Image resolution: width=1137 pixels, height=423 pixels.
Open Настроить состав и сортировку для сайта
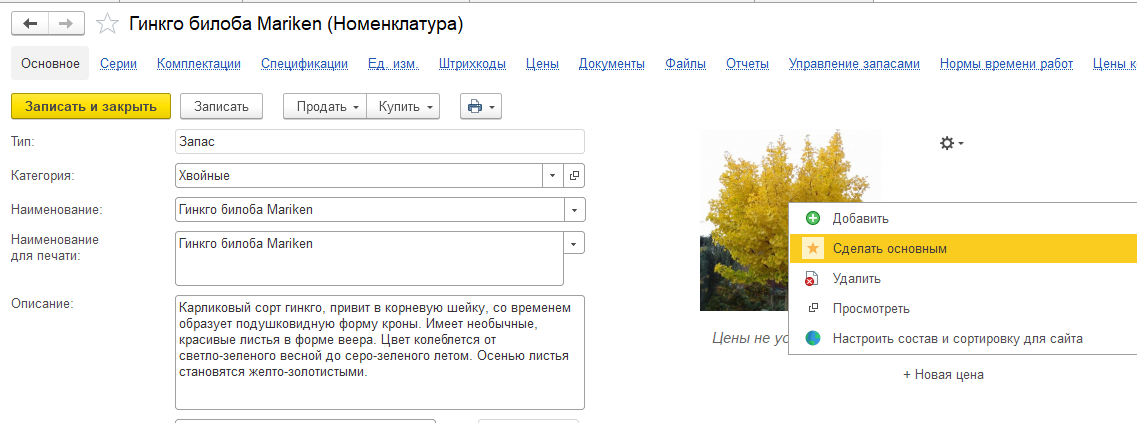(957, 339)
